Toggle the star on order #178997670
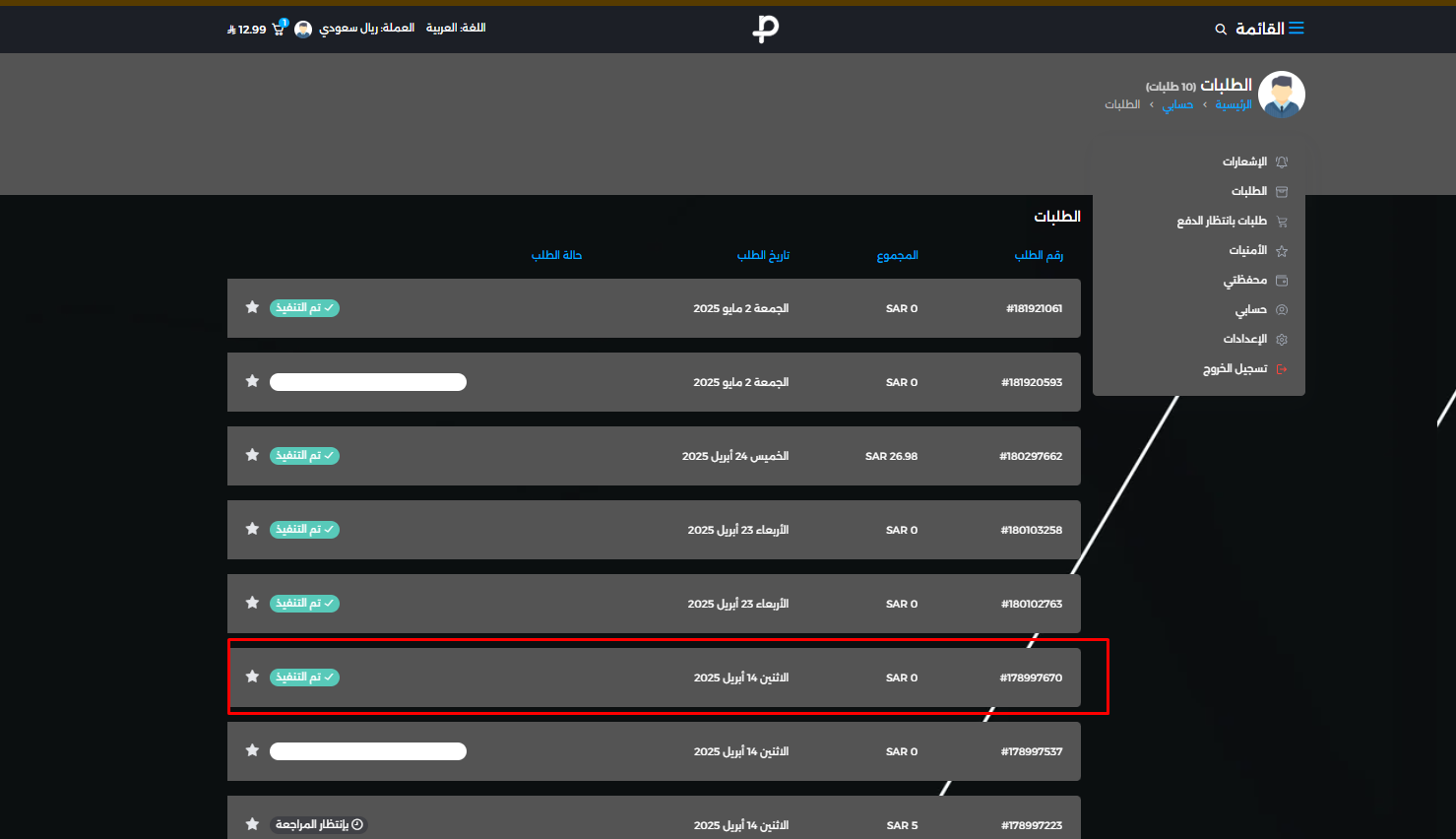Screen dimensions: 1456x839 coord(252,677)
